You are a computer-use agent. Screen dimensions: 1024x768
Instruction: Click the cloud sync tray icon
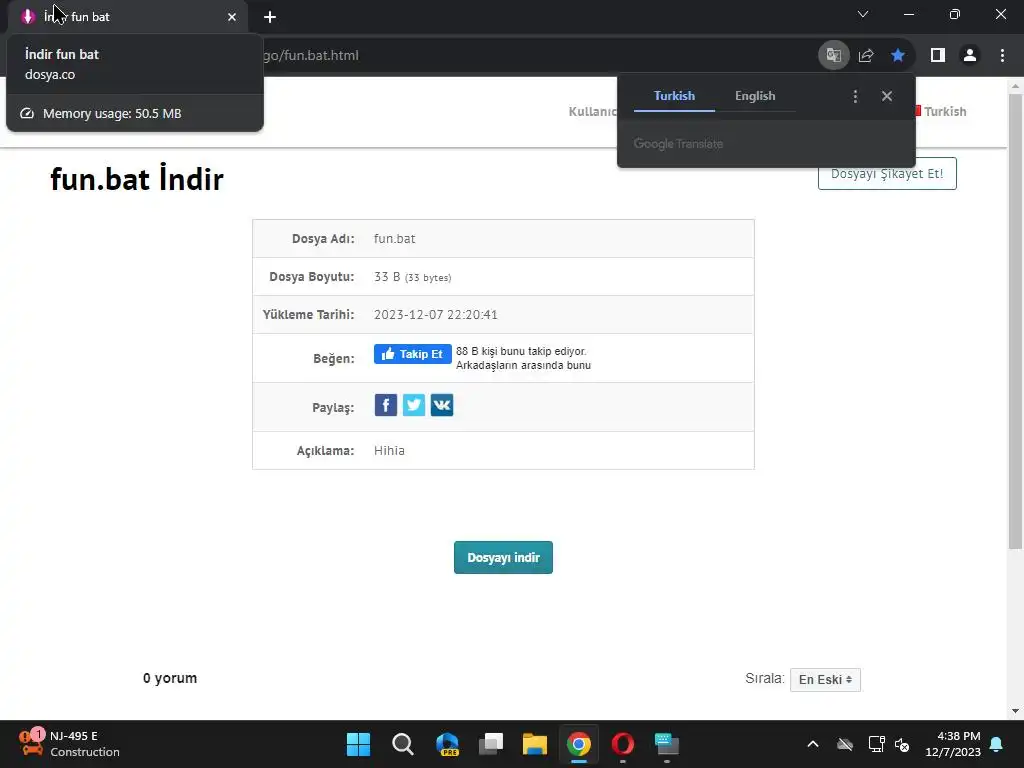click(844, 744)
